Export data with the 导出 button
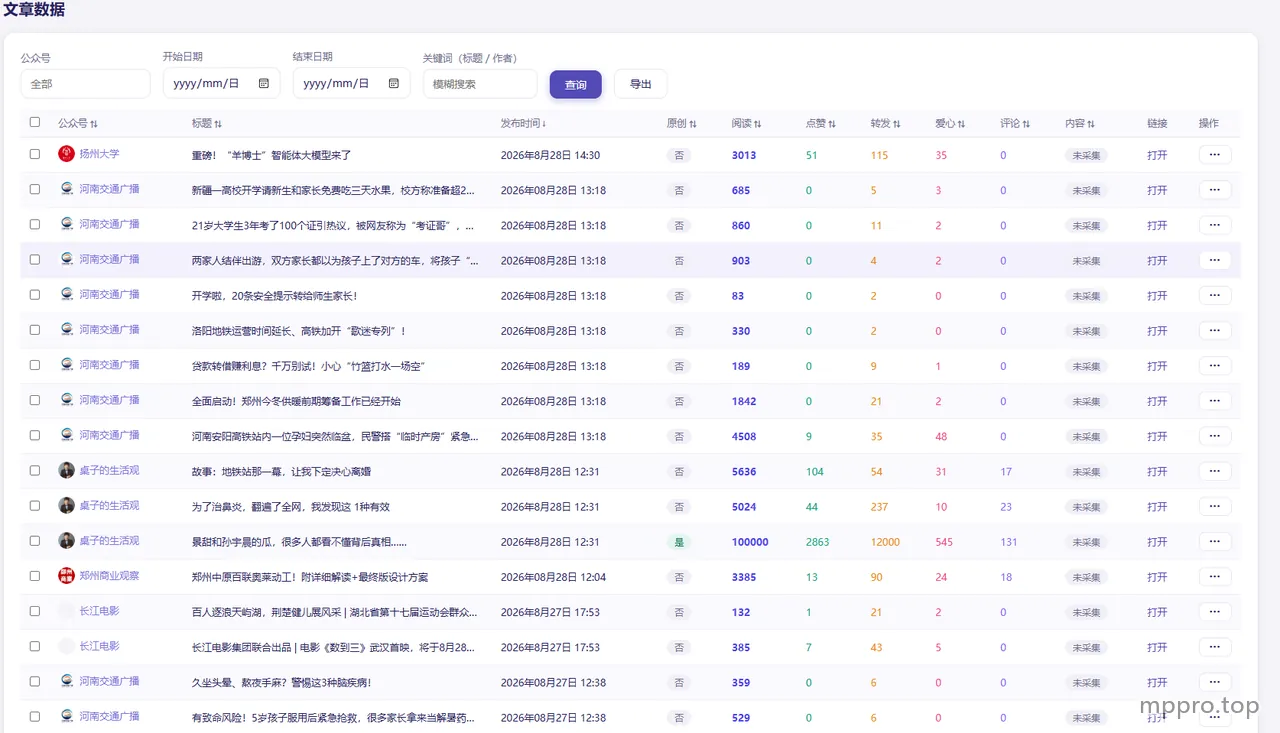The image size is (1280, 733). [x=641, y=84]
